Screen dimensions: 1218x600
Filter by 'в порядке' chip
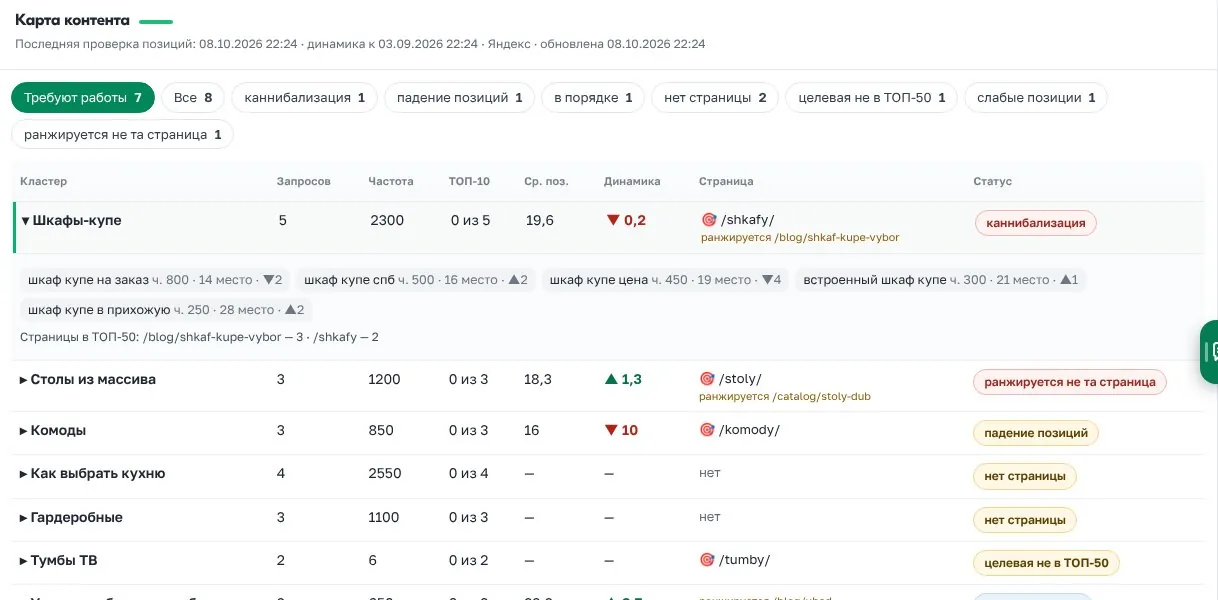tap(593, 98)
